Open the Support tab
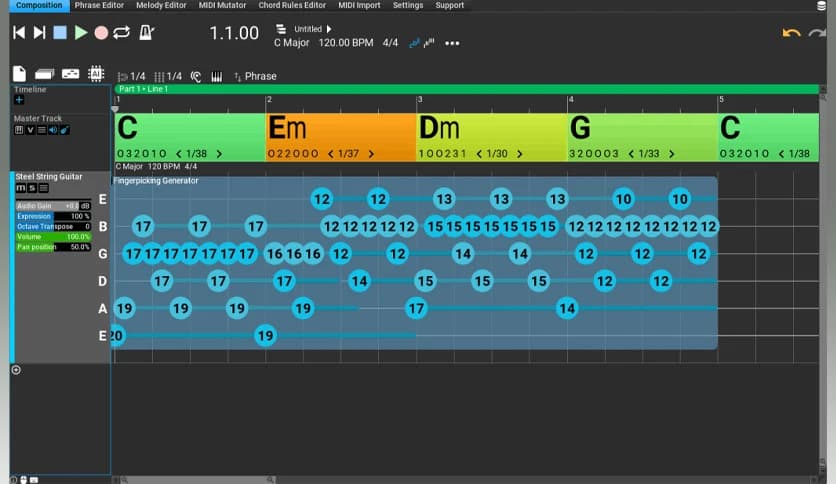The width and height of the screenshot is (836, 484). (449, 5)
